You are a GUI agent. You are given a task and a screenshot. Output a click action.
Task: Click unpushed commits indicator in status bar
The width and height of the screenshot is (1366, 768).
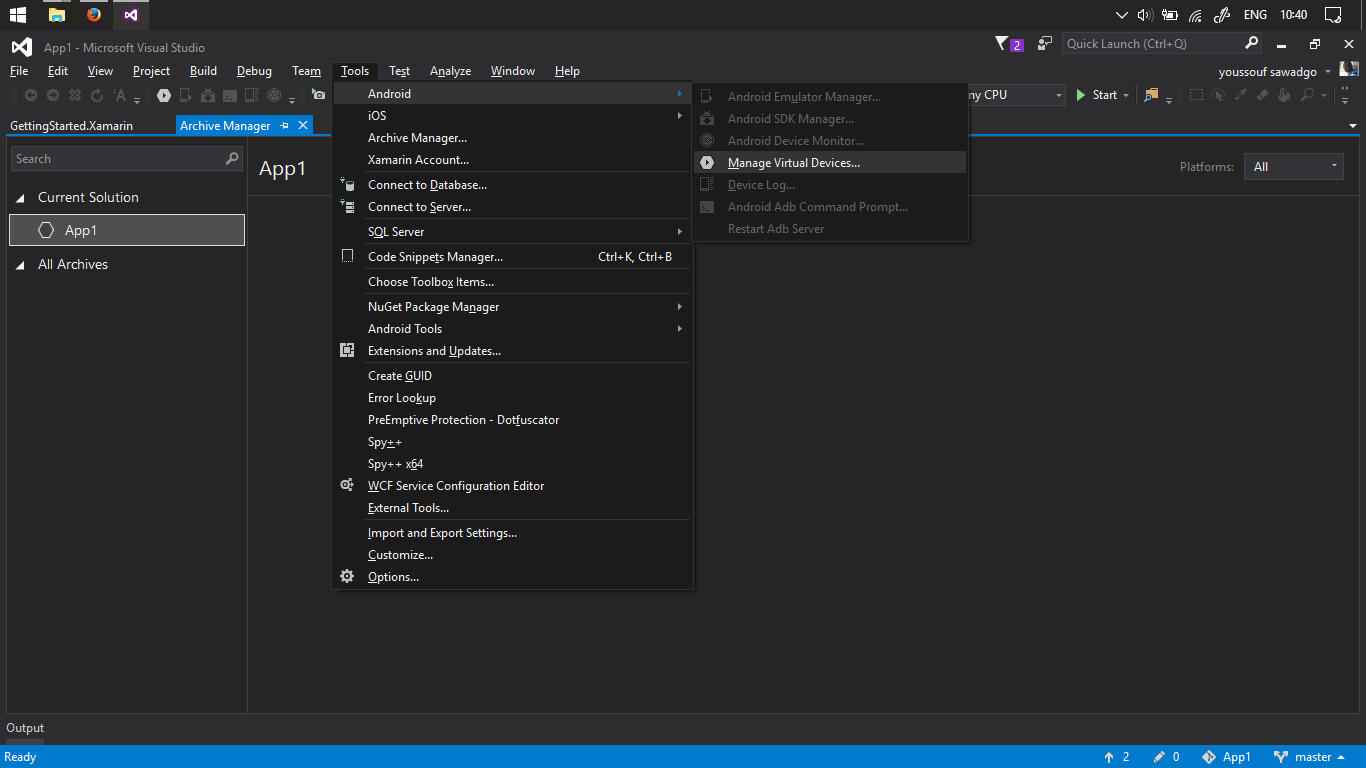[1117, 757]
